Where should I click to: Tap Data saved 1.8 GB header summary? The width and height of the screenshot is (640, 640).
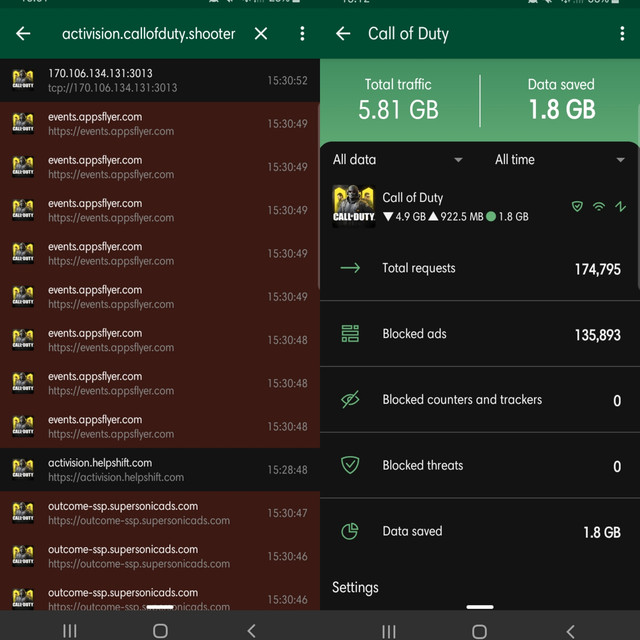point(561,100)
